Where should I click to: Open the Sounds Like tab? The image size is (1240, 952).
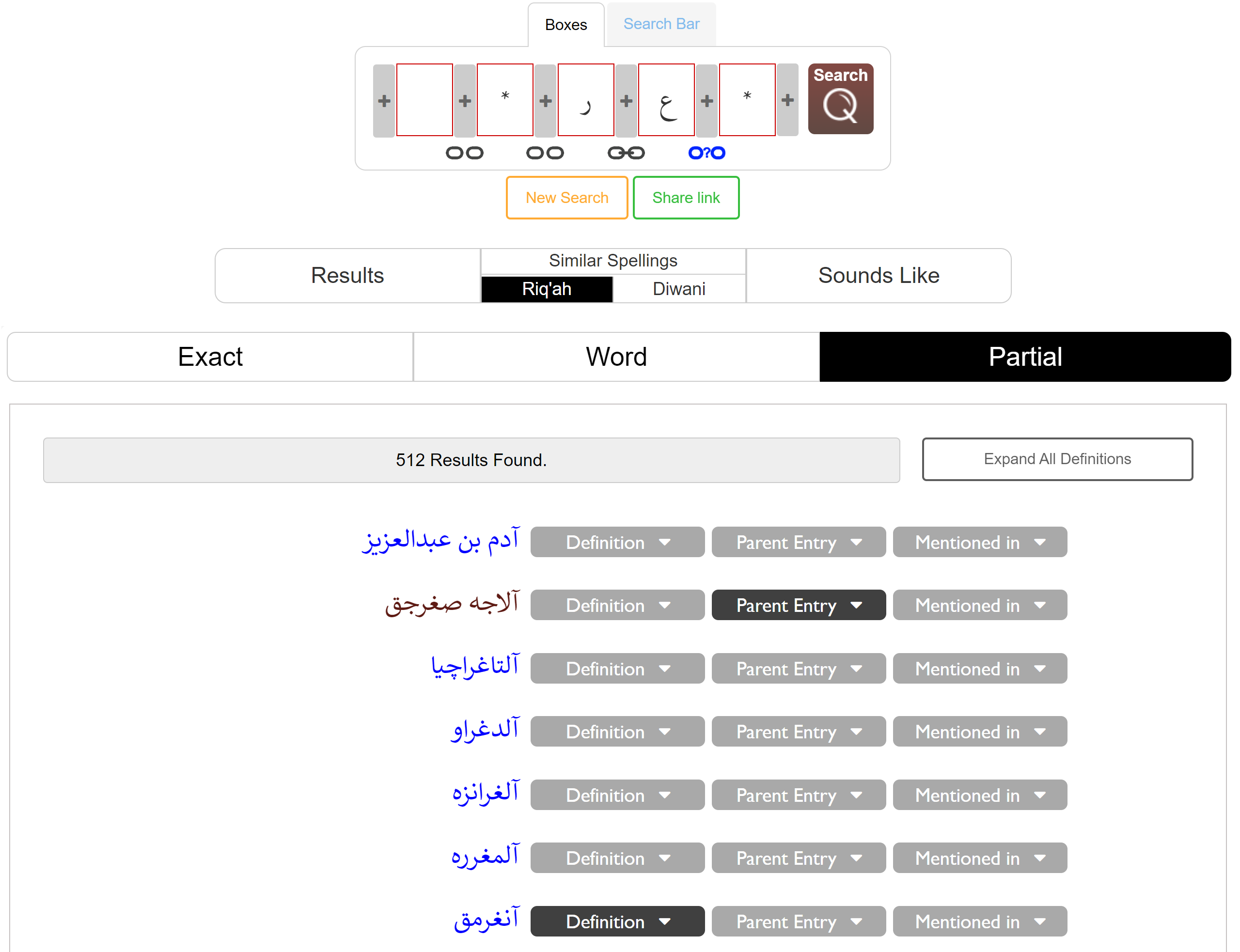click(879, 275)
